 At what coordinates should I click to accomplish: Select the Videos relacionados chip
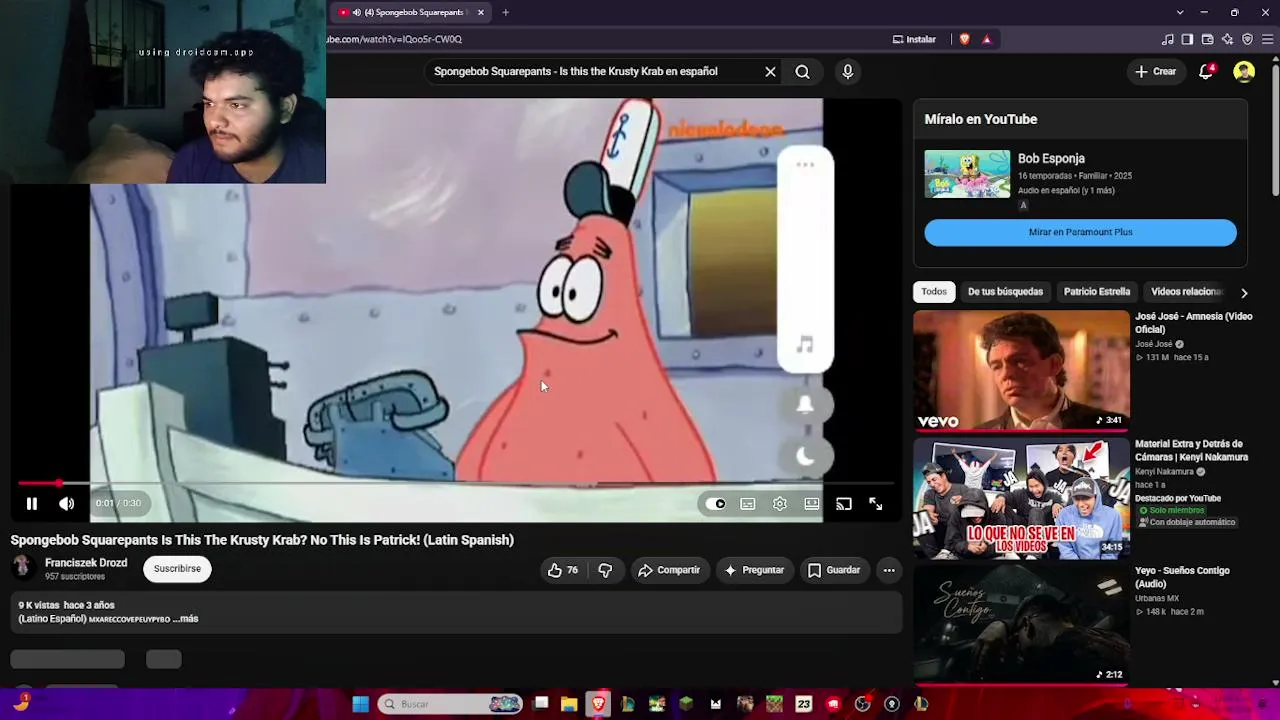click(x=1187, y=292)
